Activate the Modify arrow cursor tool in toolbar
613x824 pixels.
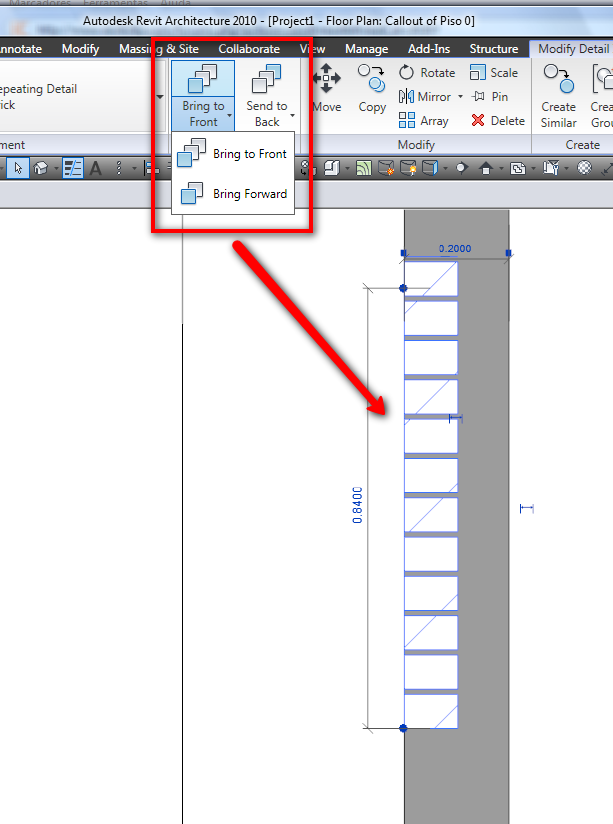point(18,168)
